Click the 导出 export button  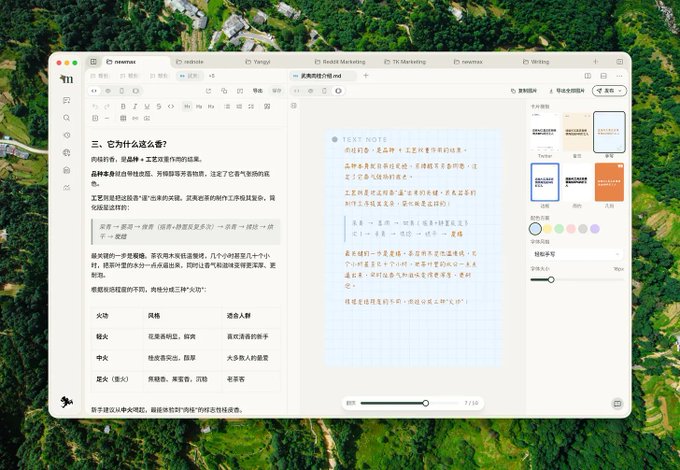258,91
